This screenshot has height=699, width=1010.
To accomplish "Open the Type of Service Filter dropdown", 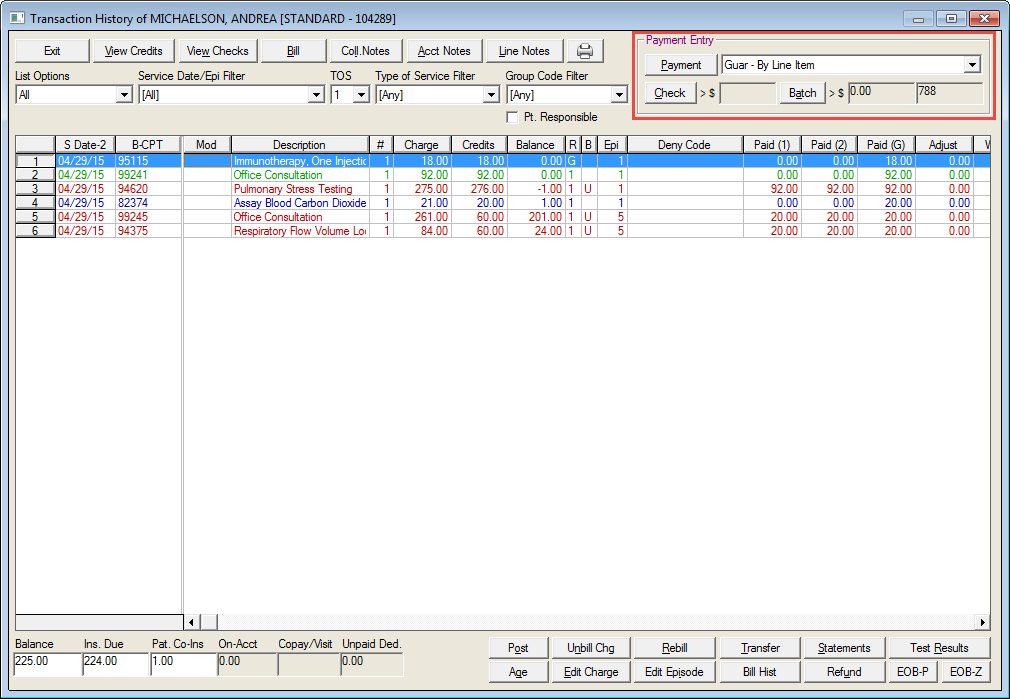I will [490, 95].
